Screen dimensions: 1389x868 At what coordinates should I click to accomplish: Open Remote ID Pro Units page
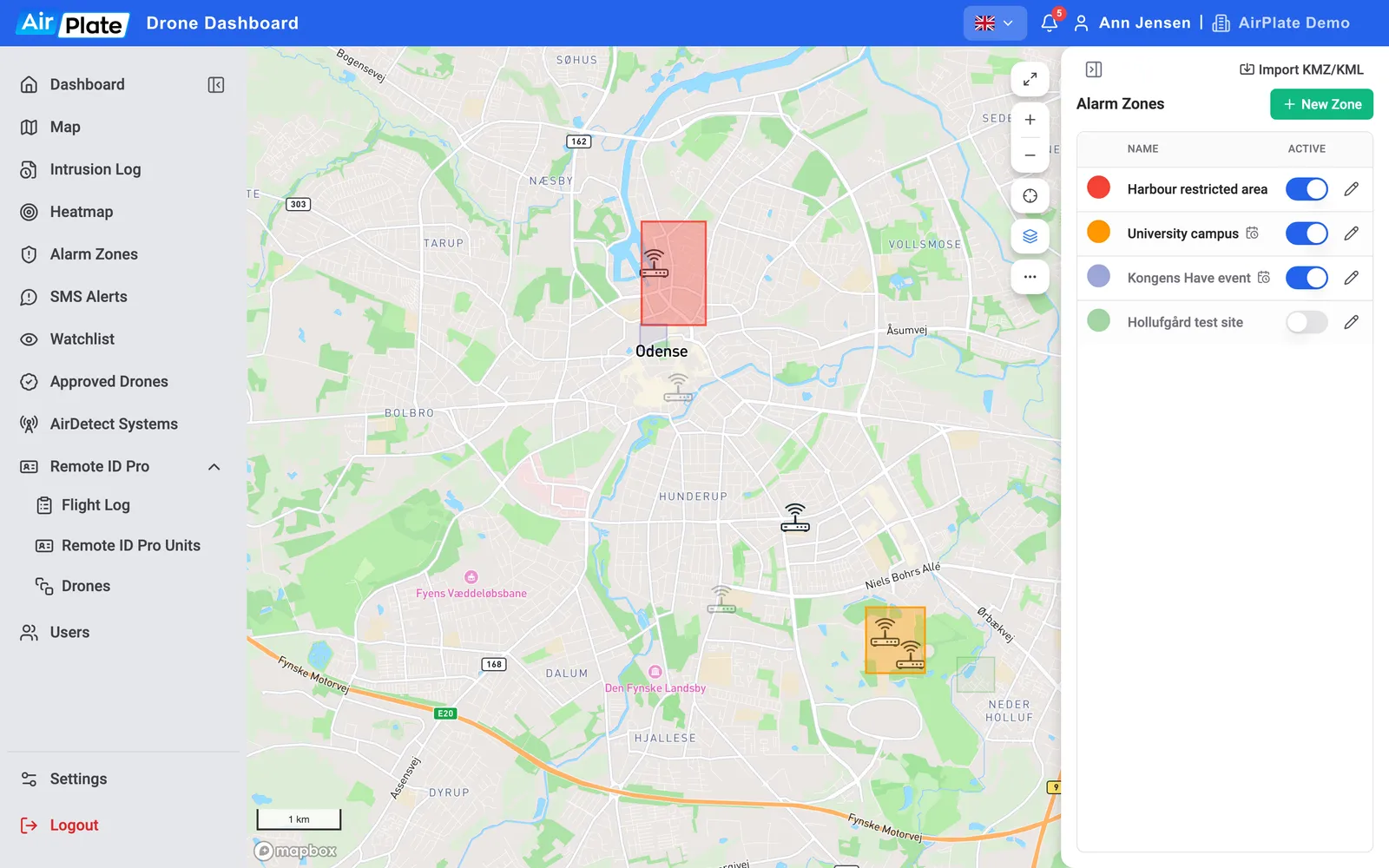pyautogui.click(x=130, y=546)
